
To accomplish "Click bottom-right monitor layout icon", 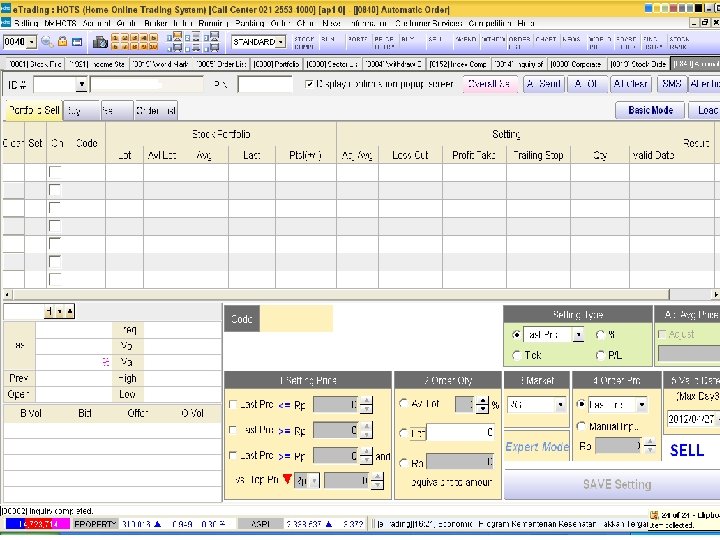I will click(212, 47).
